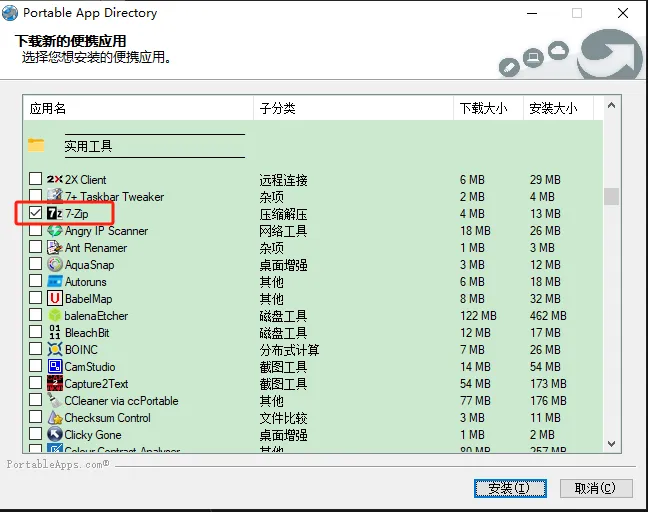Screen dimensions: 648x512
Task: Click the 77 MB download size cell
Action: pos(475,401)
